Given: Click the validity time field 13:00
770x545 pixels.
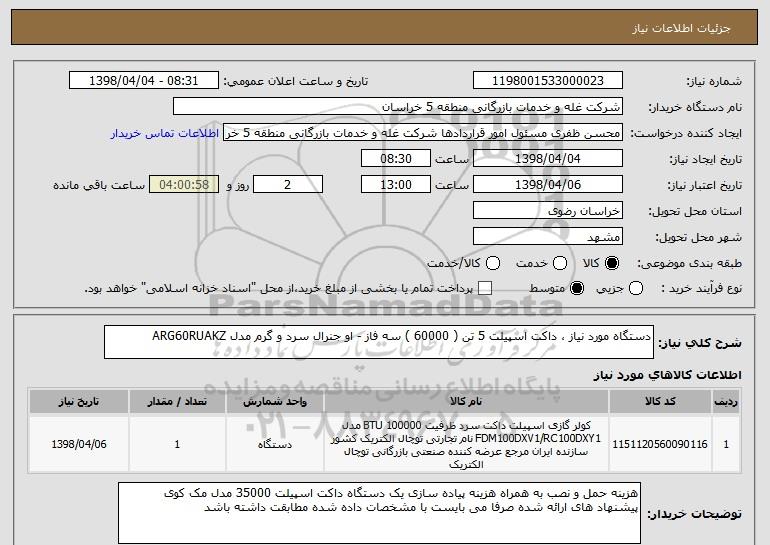Looking at the screenshot, I should [x=396, y=185].
